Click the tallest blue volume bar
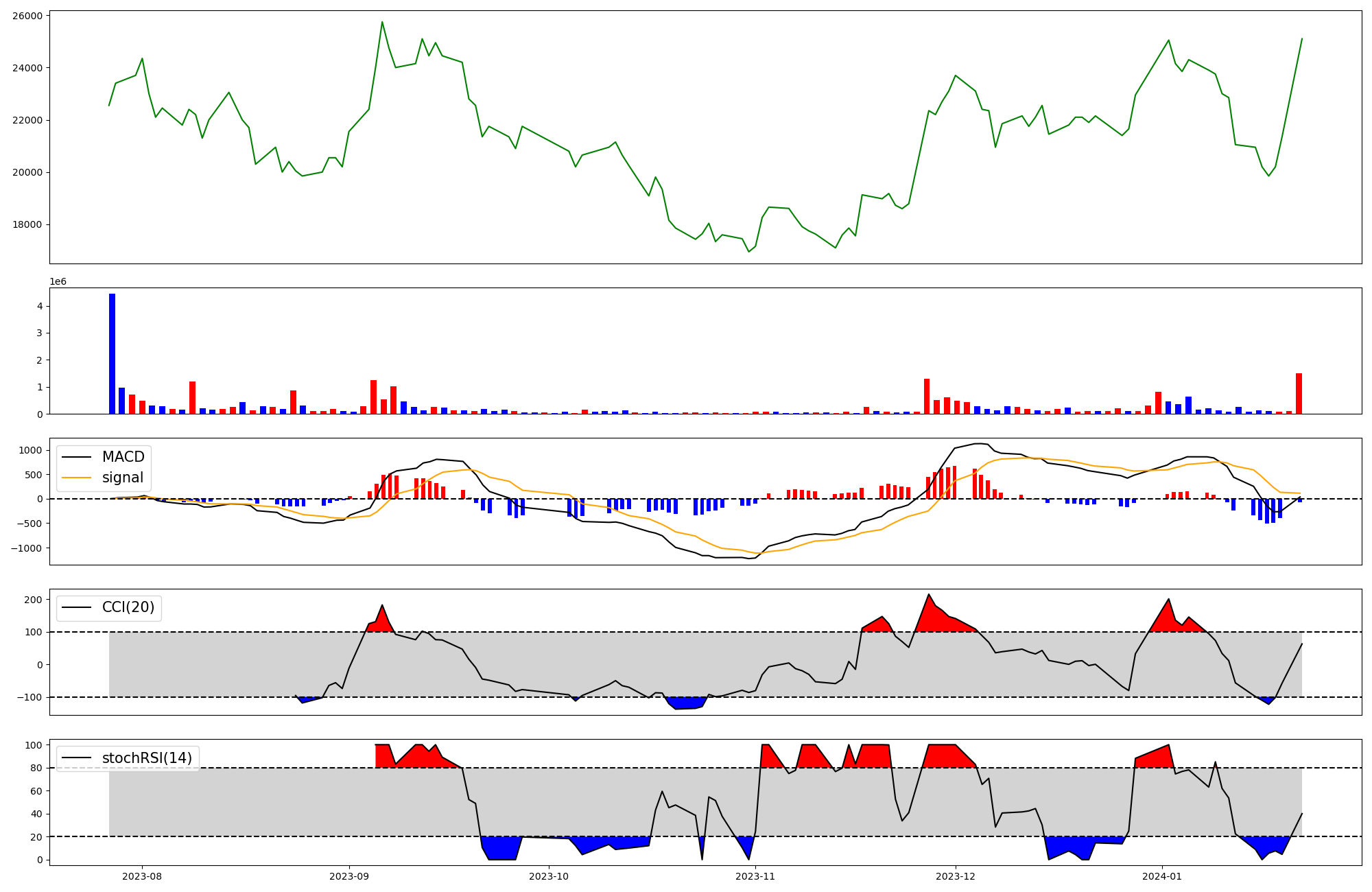 click(112, 353)
